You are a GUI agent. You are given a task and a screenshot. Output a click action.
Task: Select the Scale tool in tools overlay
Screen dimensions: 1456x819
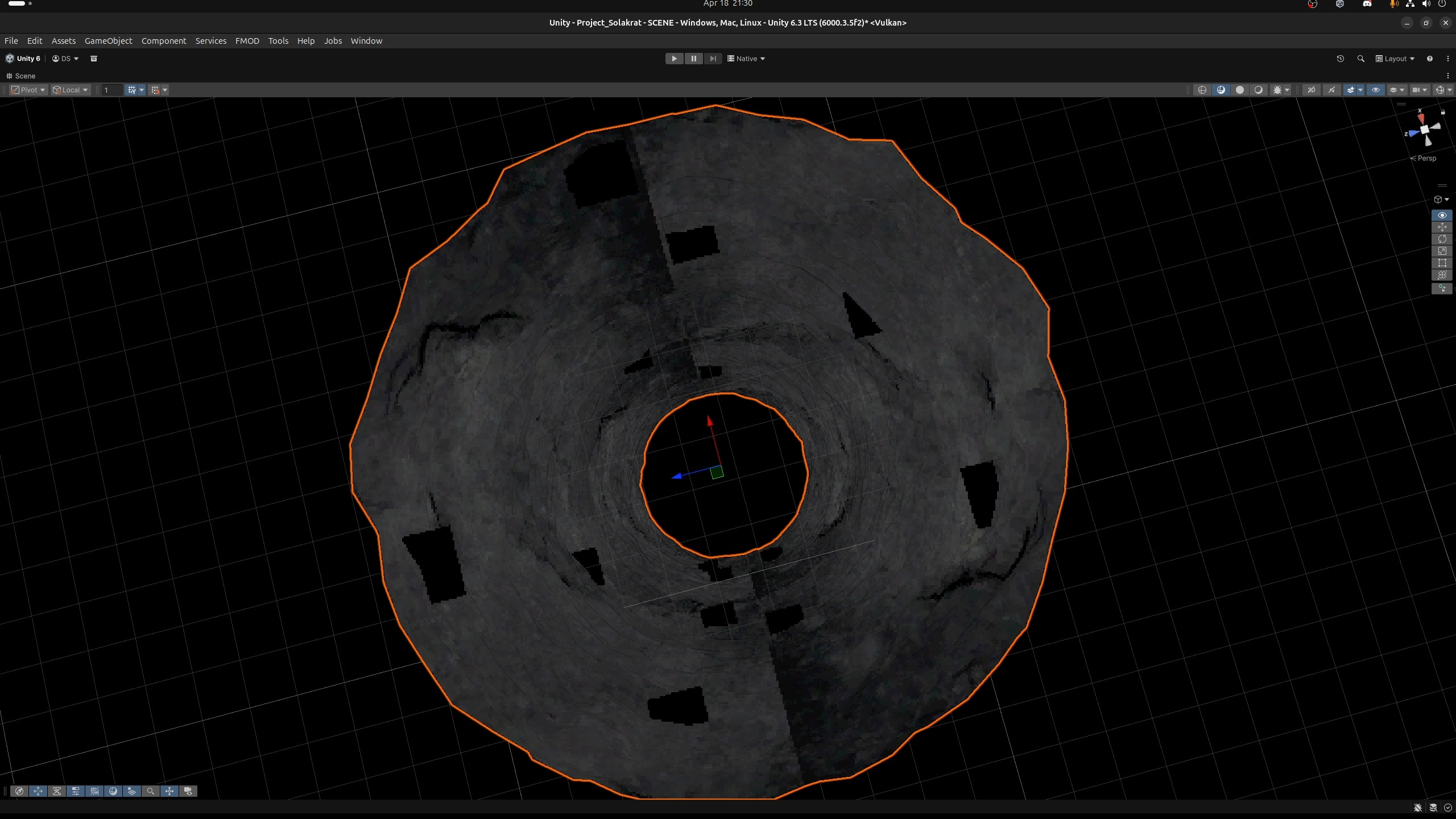pos(1442,251)
